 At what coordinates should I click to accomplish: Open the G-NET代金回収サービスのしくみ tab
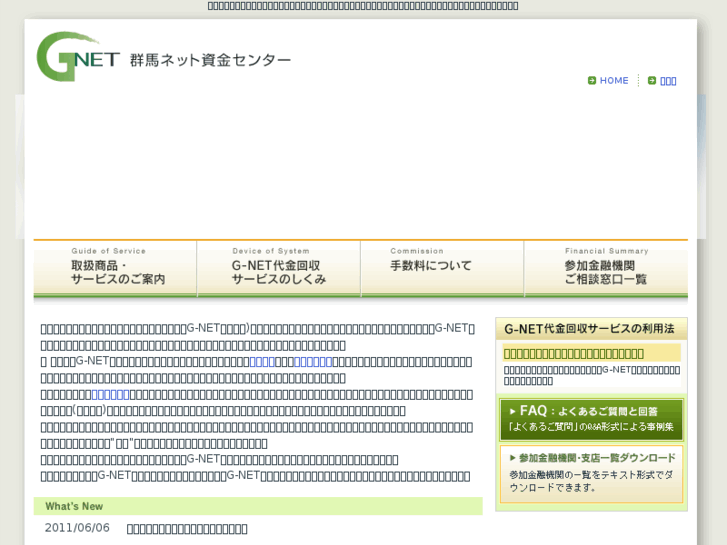point(279,269)
